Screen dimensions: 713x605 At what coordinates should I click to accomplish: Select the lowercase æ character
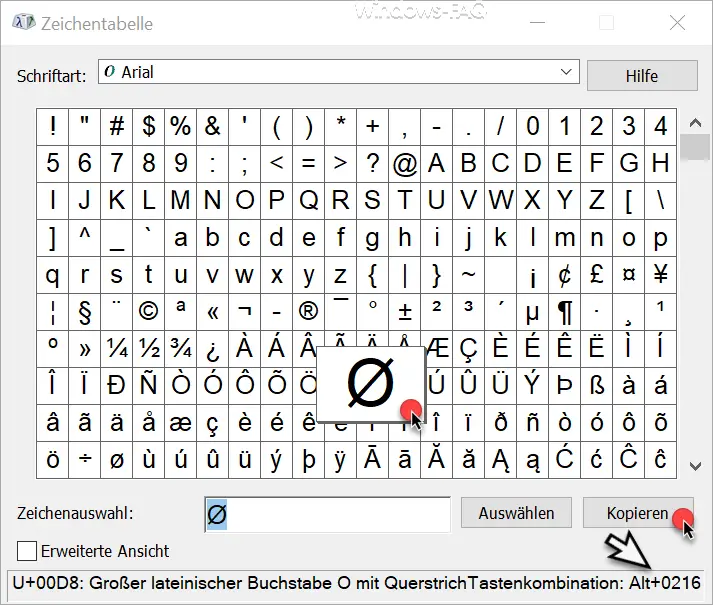coord(181,423)
